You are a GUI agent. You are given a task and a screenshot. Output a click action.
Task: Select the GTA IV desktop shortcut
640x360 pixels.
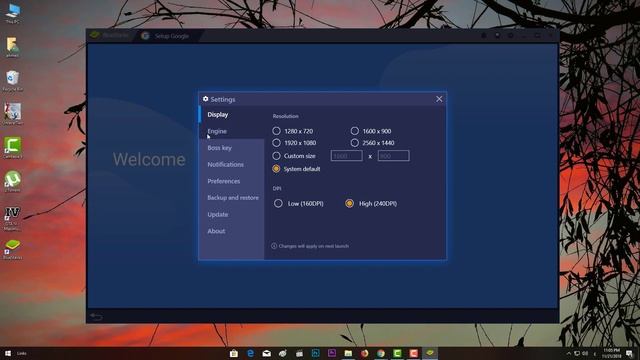tap(13, 218)
